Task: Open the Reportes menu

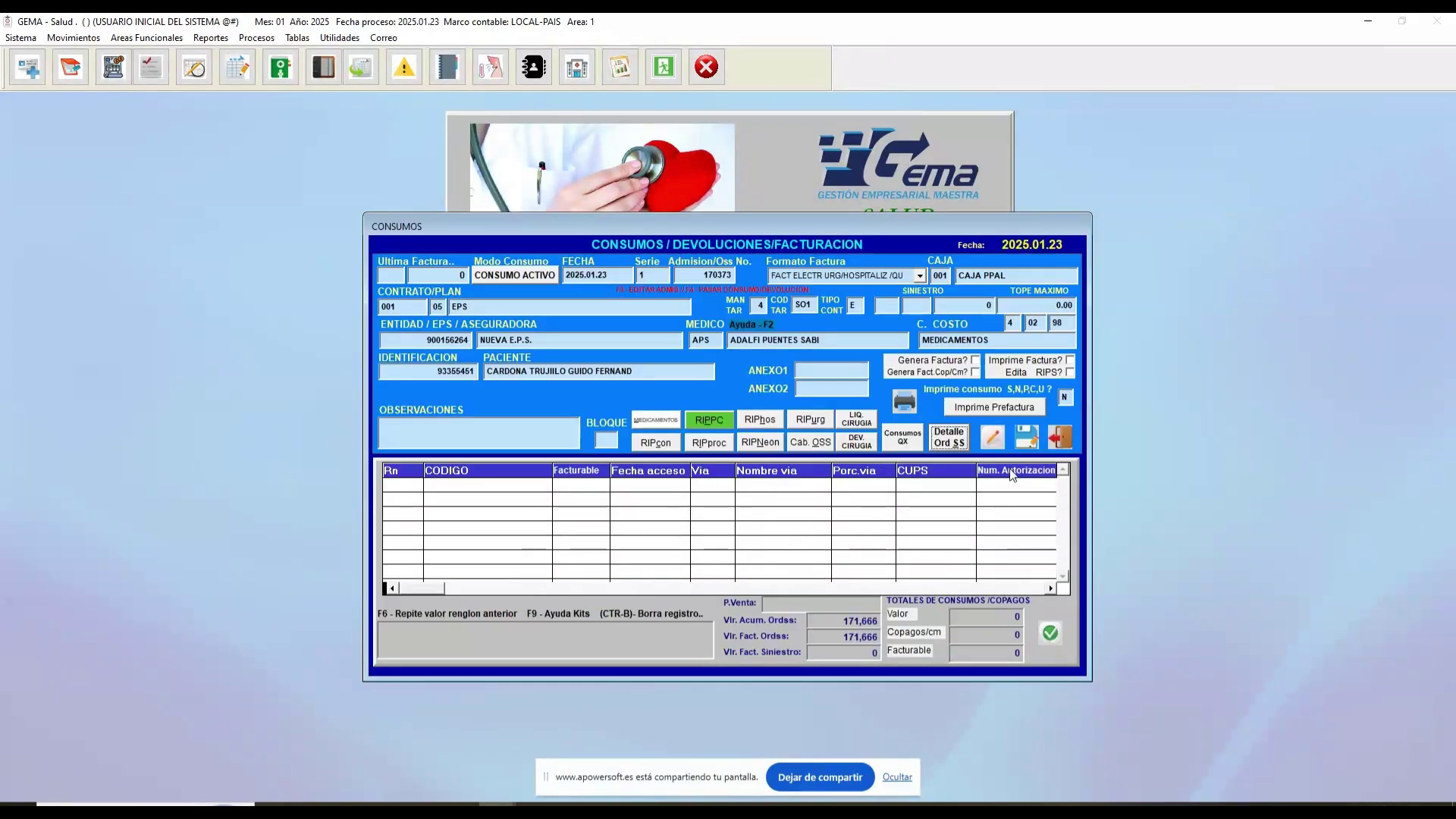Action: (211, 38)
